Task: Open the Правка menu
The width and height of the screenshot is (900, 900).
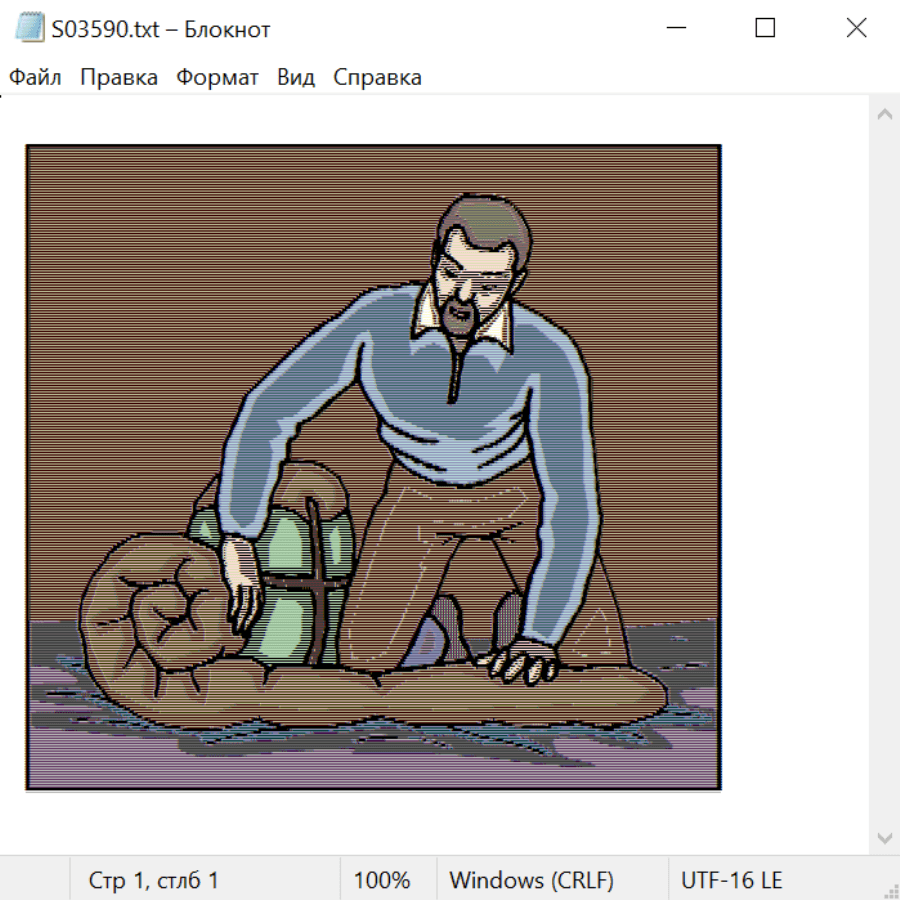Action: click(x=119, y=78)
